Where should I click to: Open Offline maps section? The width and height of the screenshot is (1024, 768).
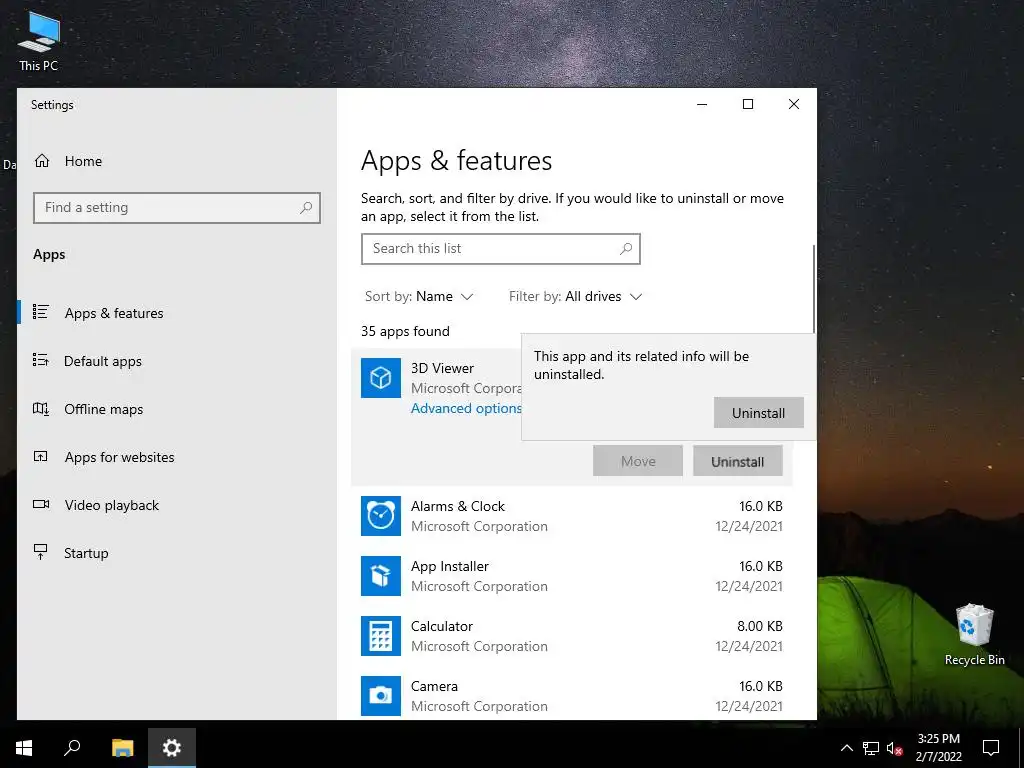click(x=104, y=409)
